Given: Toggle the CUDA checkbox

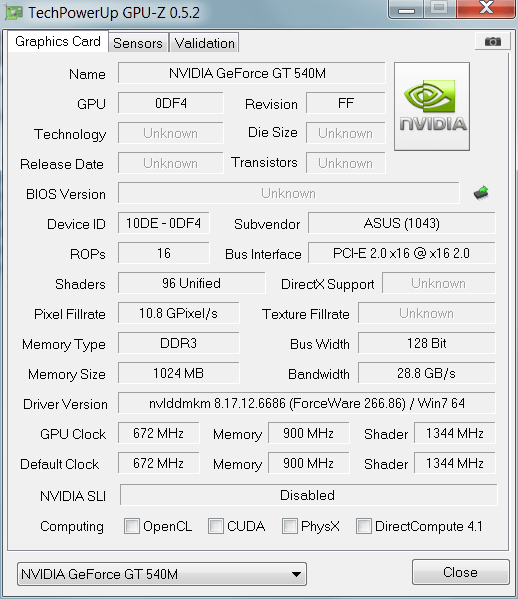Looking at the screenshot, I should (x=215, y=526).
